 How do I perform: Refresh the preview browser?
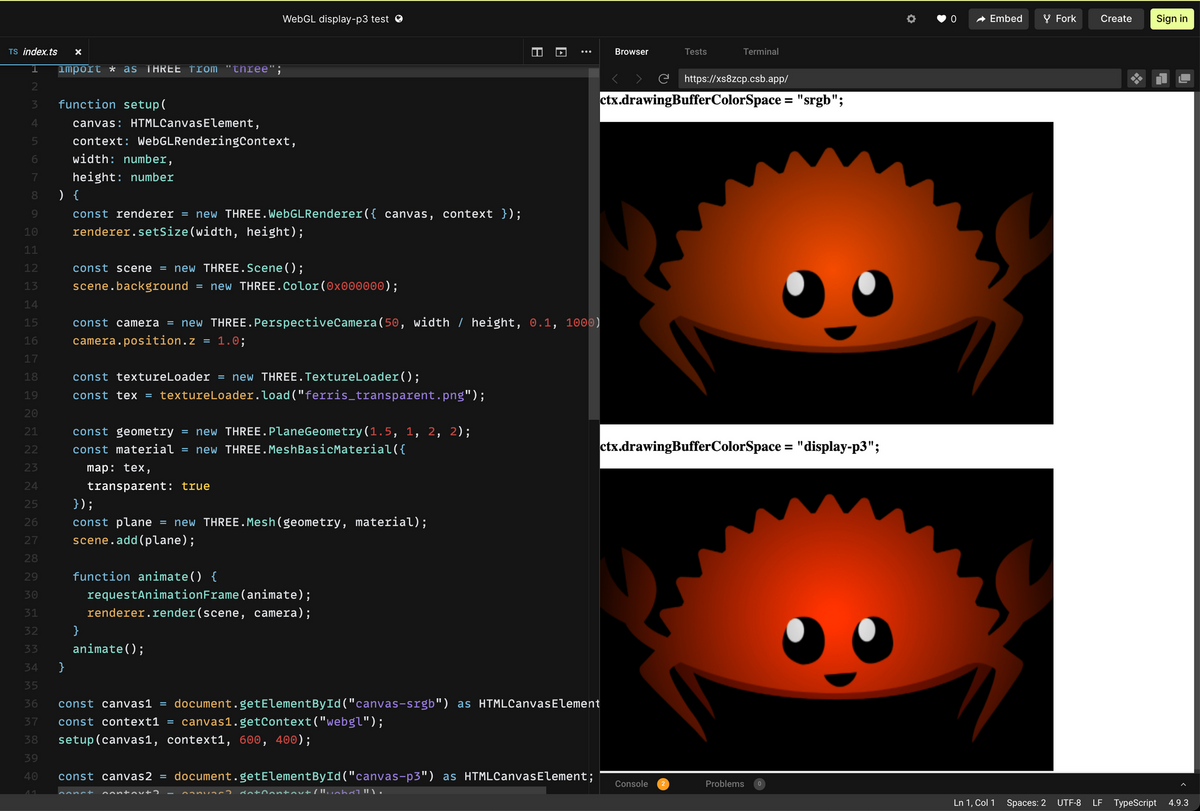tap(663, 78)
